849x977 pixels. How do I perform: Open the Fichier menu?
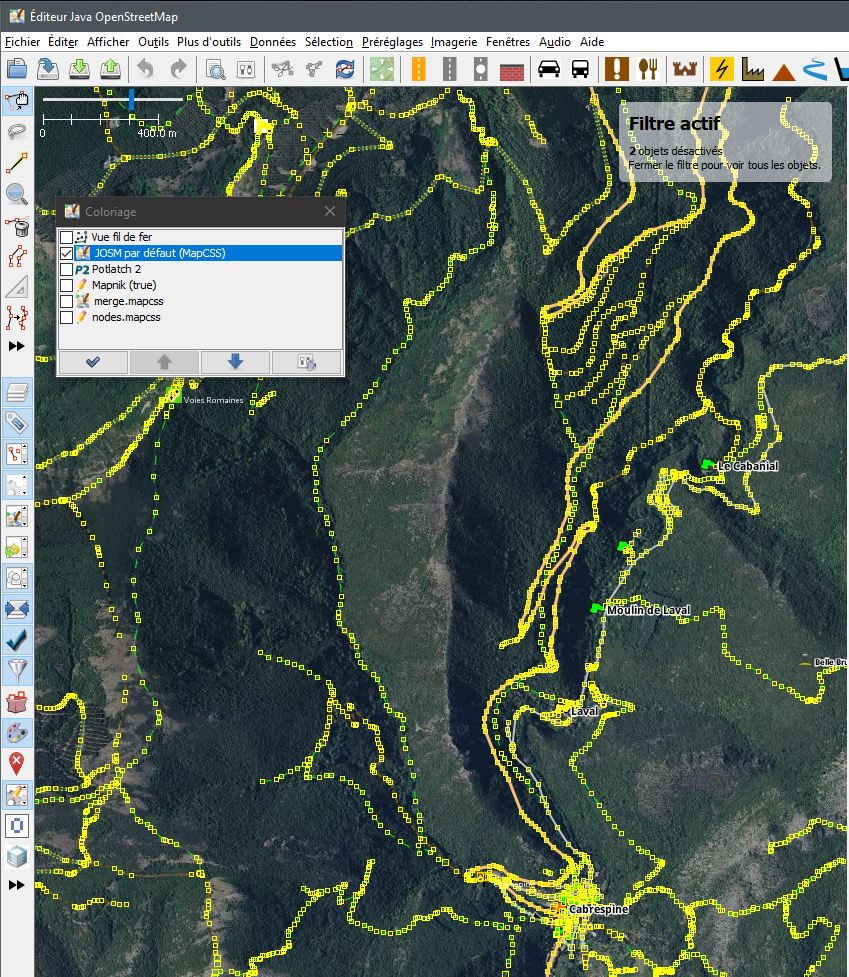pos(22,42)
